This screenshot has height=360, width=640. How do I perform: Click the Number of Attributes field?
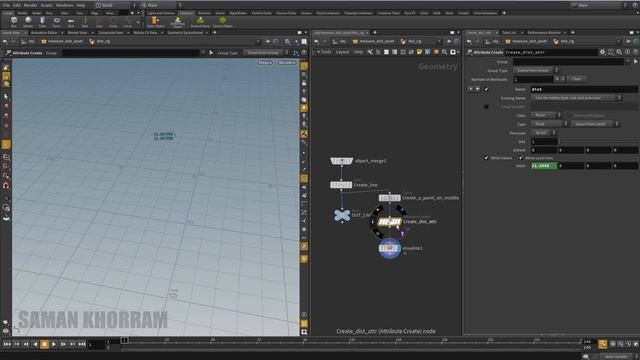(x=533, y=79)
